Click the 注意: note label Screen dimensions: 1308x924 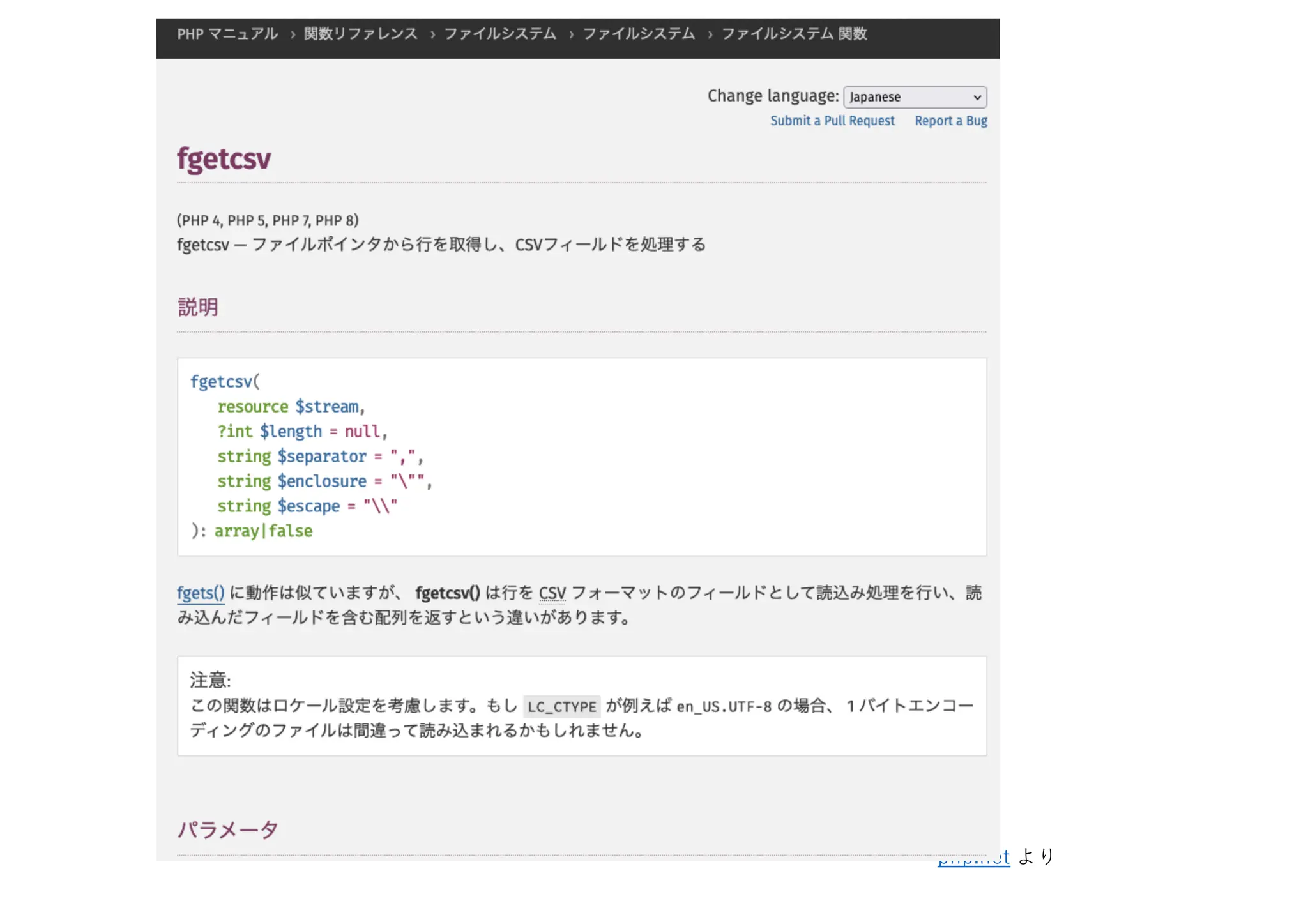click(210, 680)
